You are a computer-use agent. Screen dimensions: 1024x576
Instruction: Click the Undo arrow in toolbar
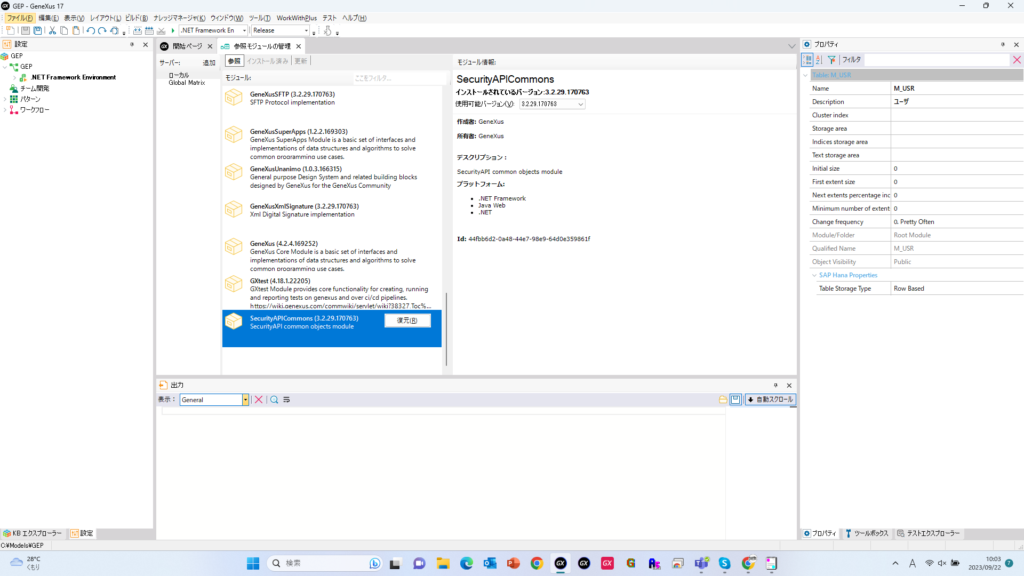[91, 31]
